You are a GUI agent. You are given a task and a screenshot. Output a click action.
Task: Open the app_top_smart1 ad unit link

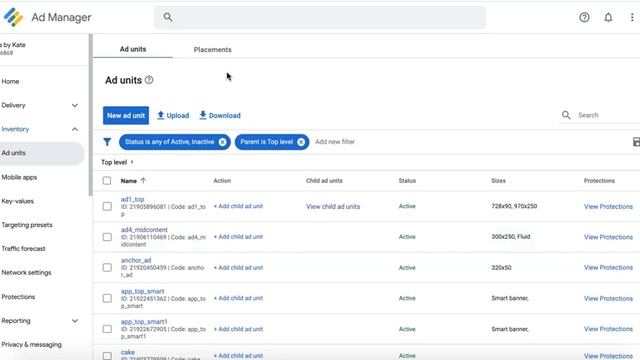144,322
